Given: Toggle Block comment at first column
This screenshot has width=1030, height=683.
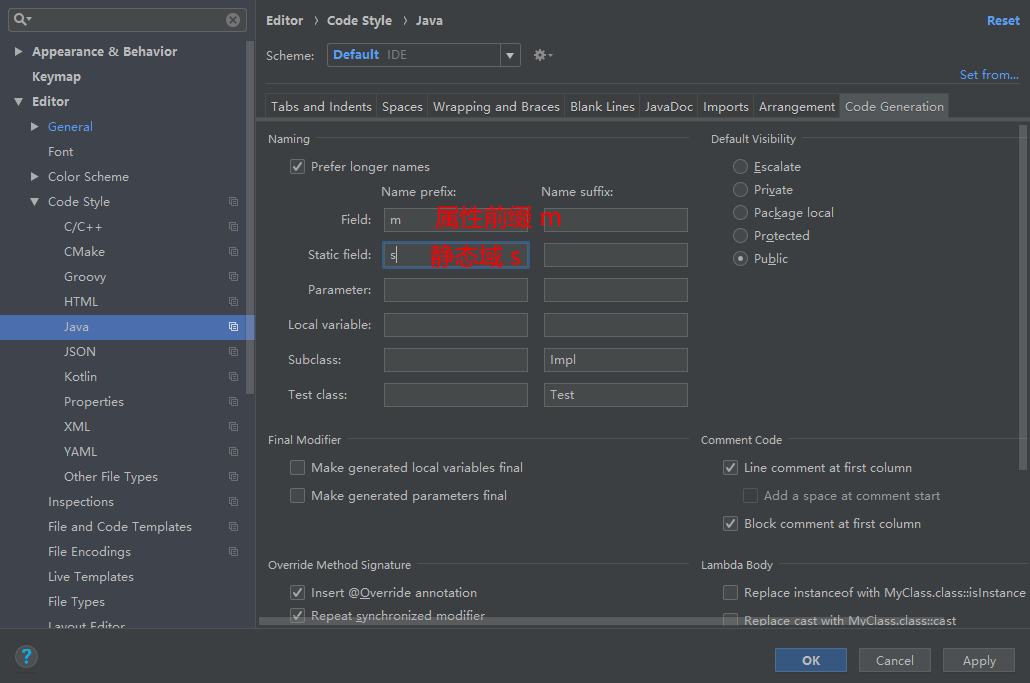Looking at the screenshot, I should click(730, 523).
